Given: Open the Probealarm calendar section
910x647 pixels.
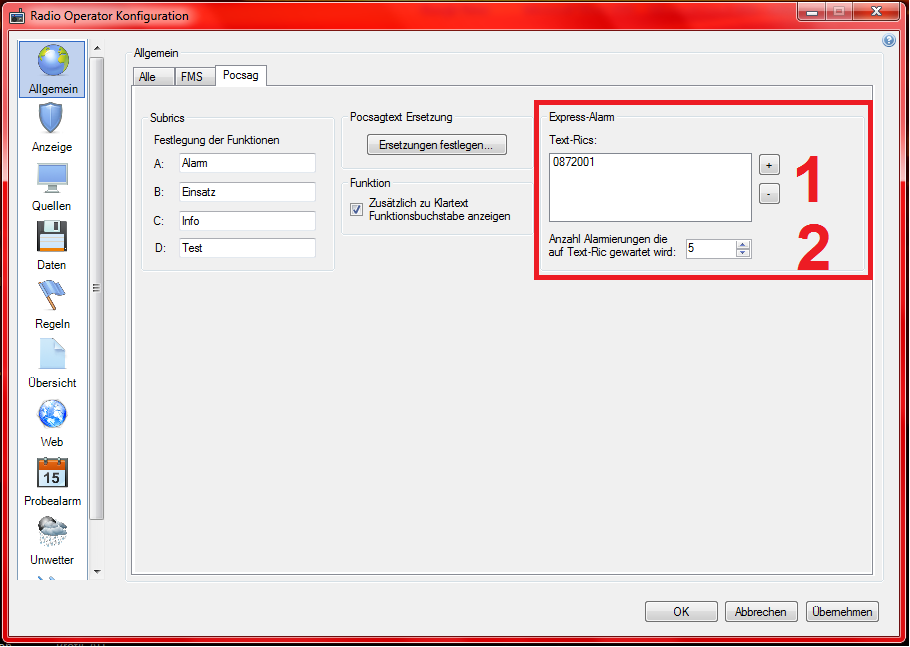Looking at the screenshot, I should tap(52, 482).
